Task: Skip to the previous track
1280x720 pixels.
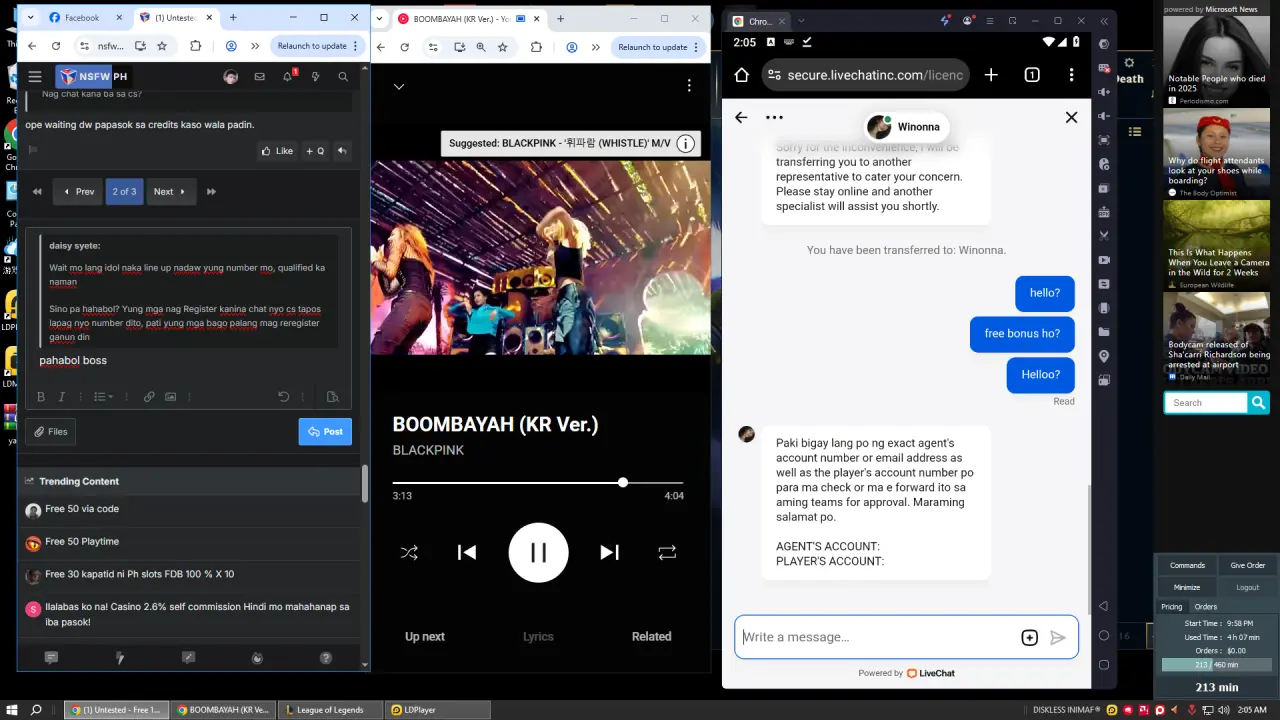Action: (x=466, y=552)
